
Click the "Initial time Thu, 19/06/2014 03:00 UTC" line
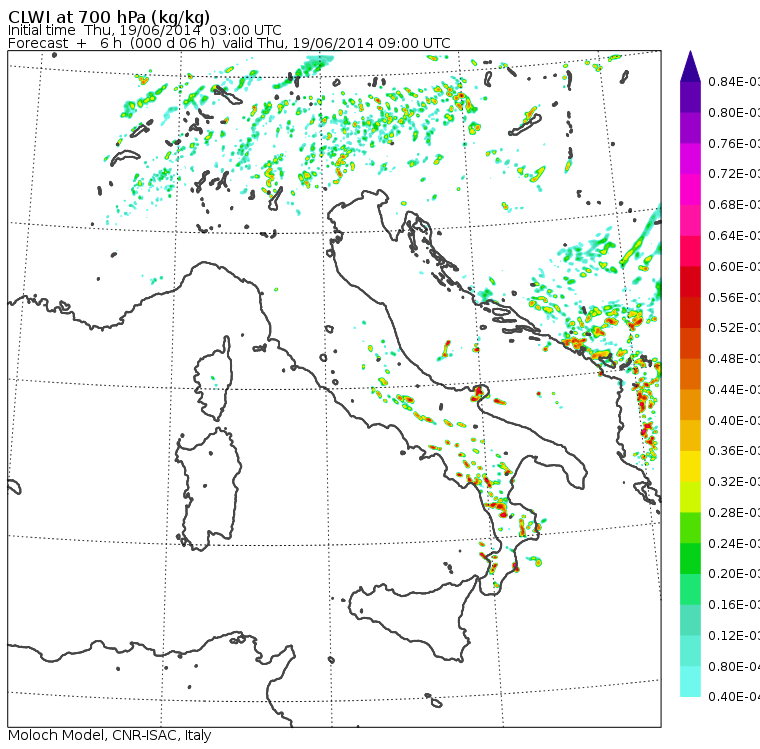(144, 30)
